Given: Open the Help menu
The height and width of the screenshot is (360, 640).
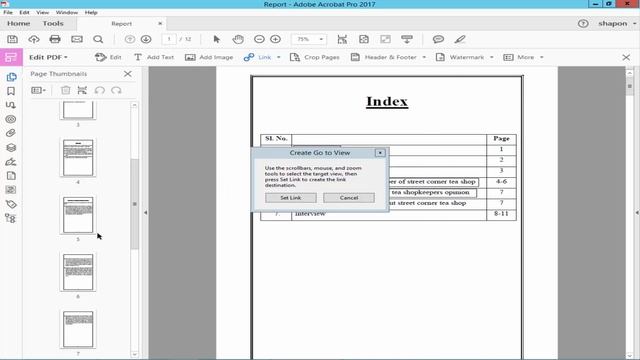Looking at the screenshot, I should 91,12.
